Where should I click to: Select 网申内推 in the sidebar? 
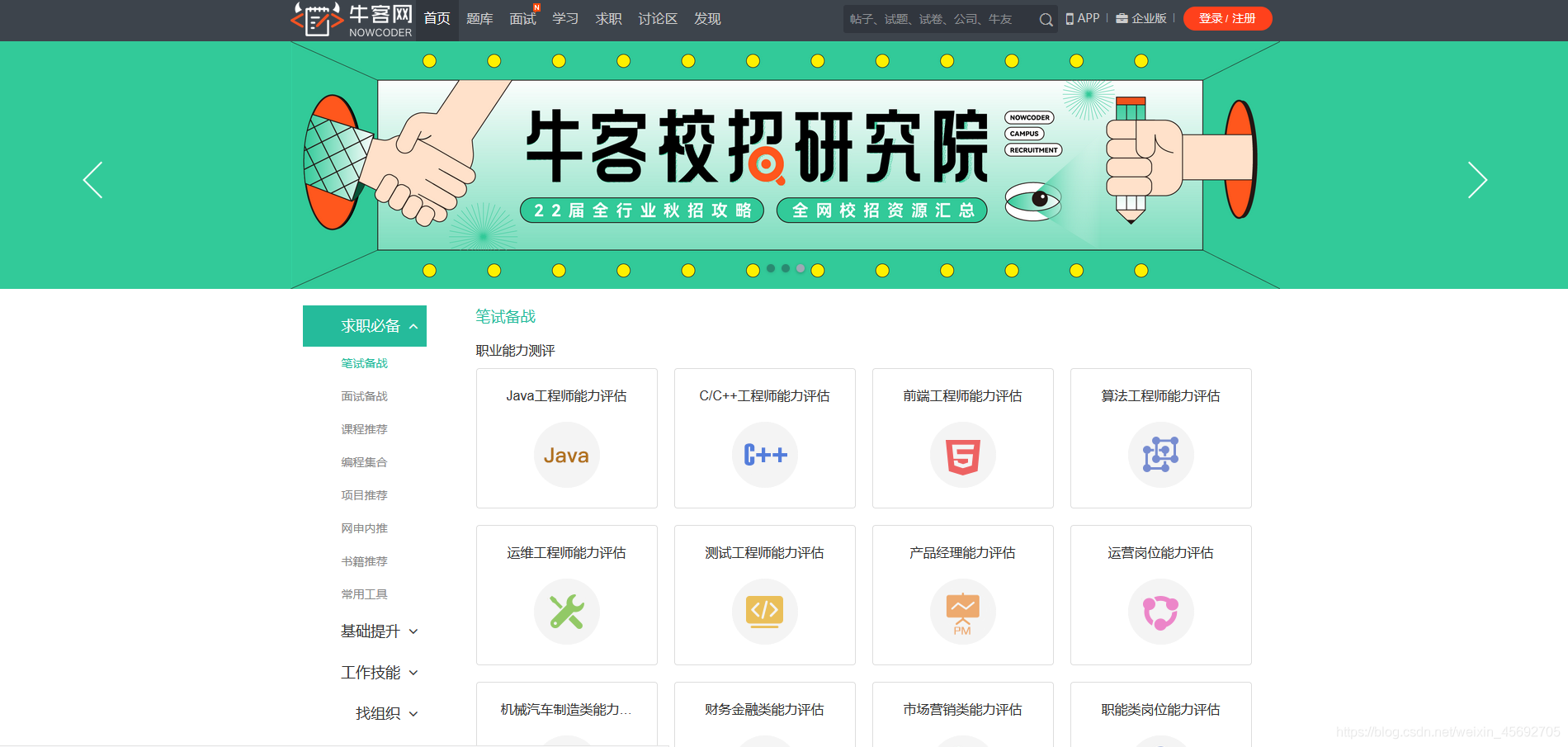(x=364, y=528)
